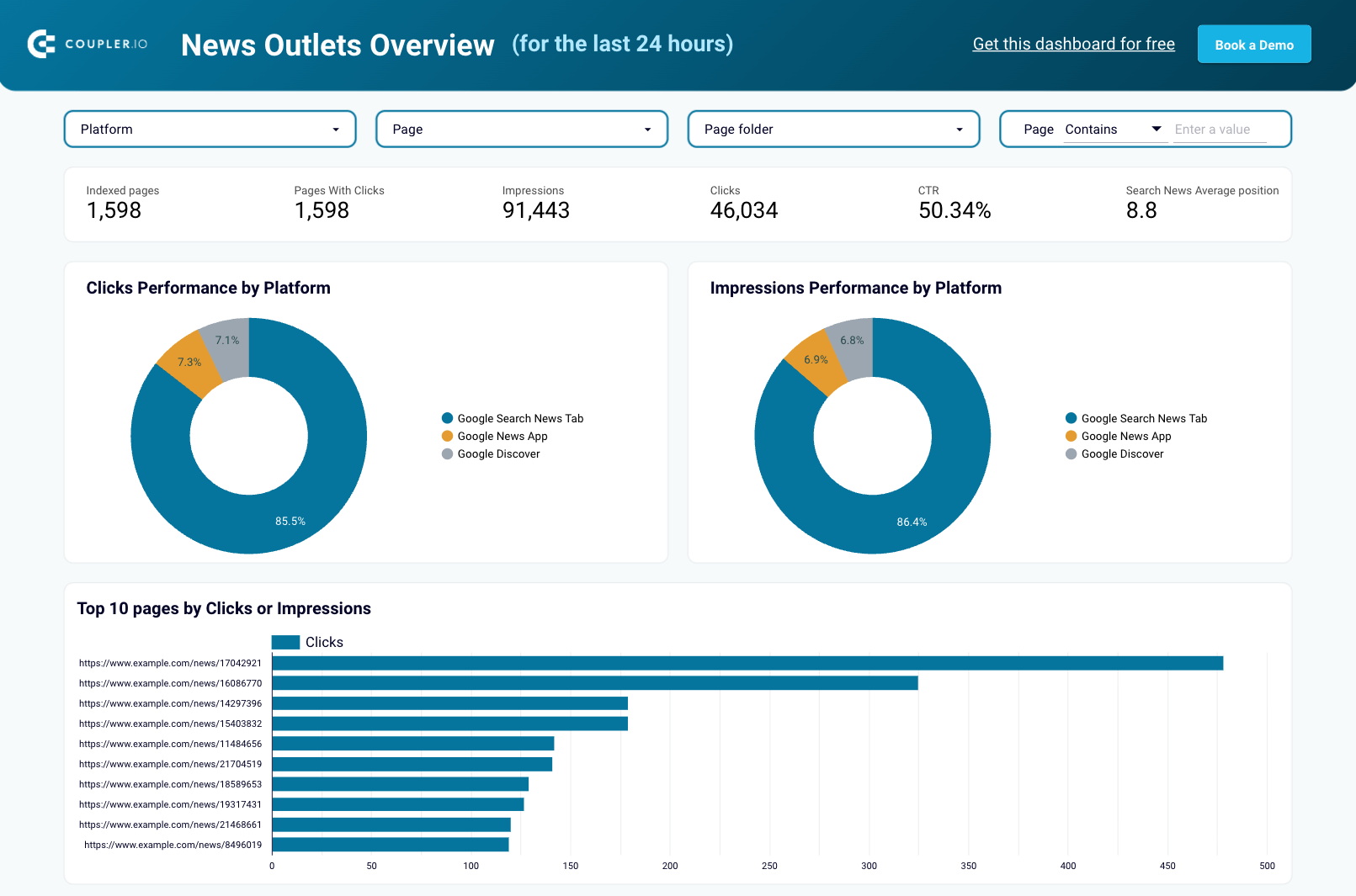The height and width of the screenshot is (896, 1356).
Task: Click Google Discover gray dot in impressions legend
Action: [1071, 453]
